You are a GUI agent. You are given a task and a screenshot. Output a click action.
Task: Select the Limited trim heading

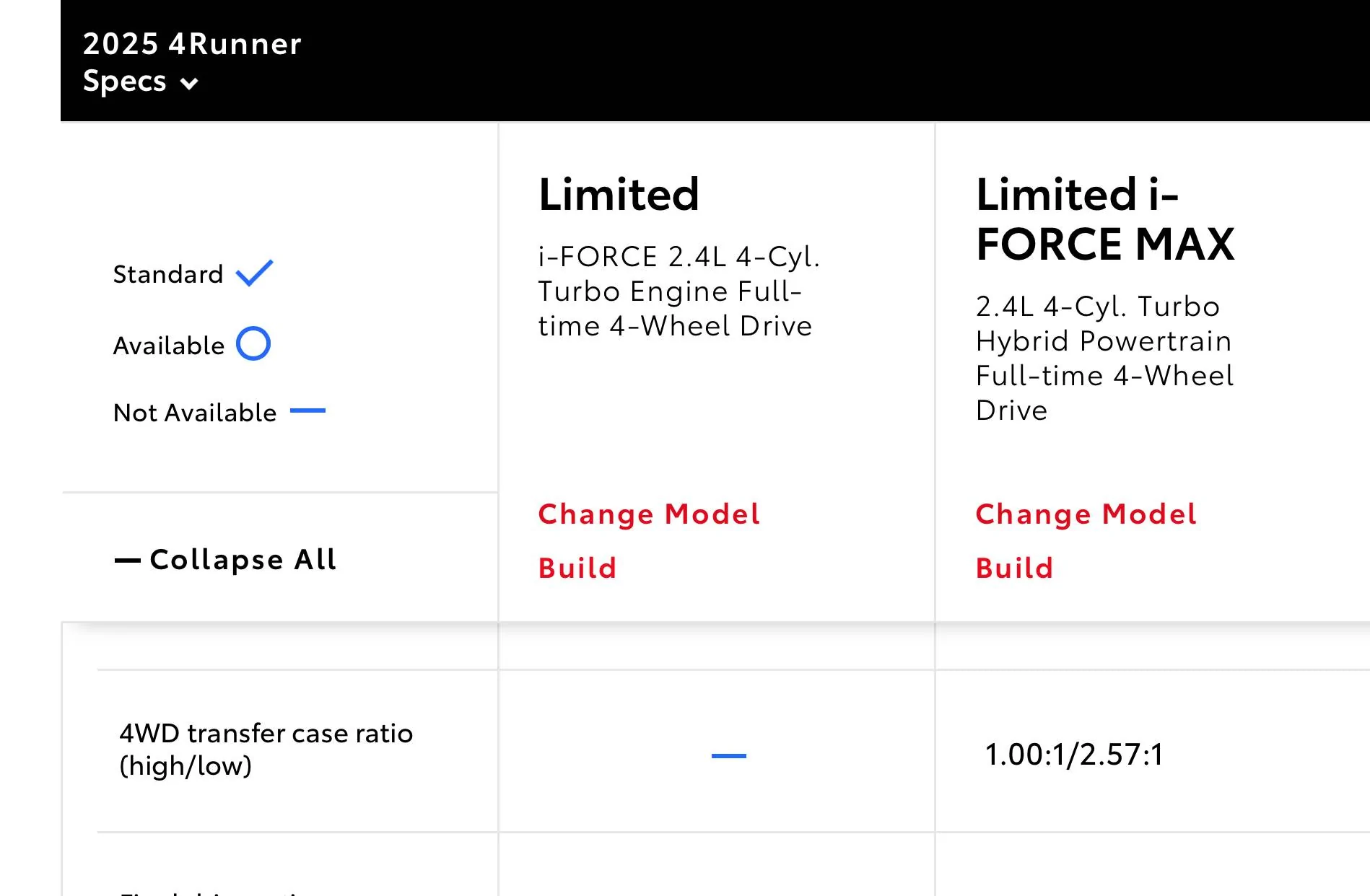(619, 194)
